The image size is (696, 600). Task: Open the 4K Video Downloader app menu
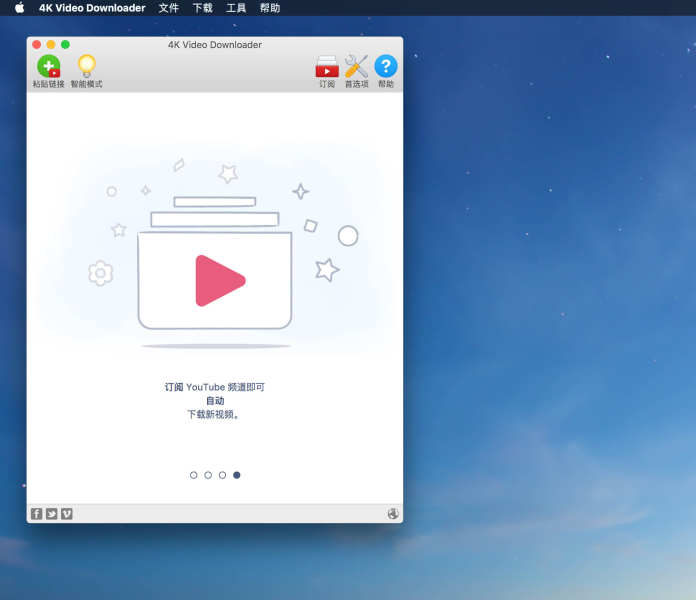92,8
